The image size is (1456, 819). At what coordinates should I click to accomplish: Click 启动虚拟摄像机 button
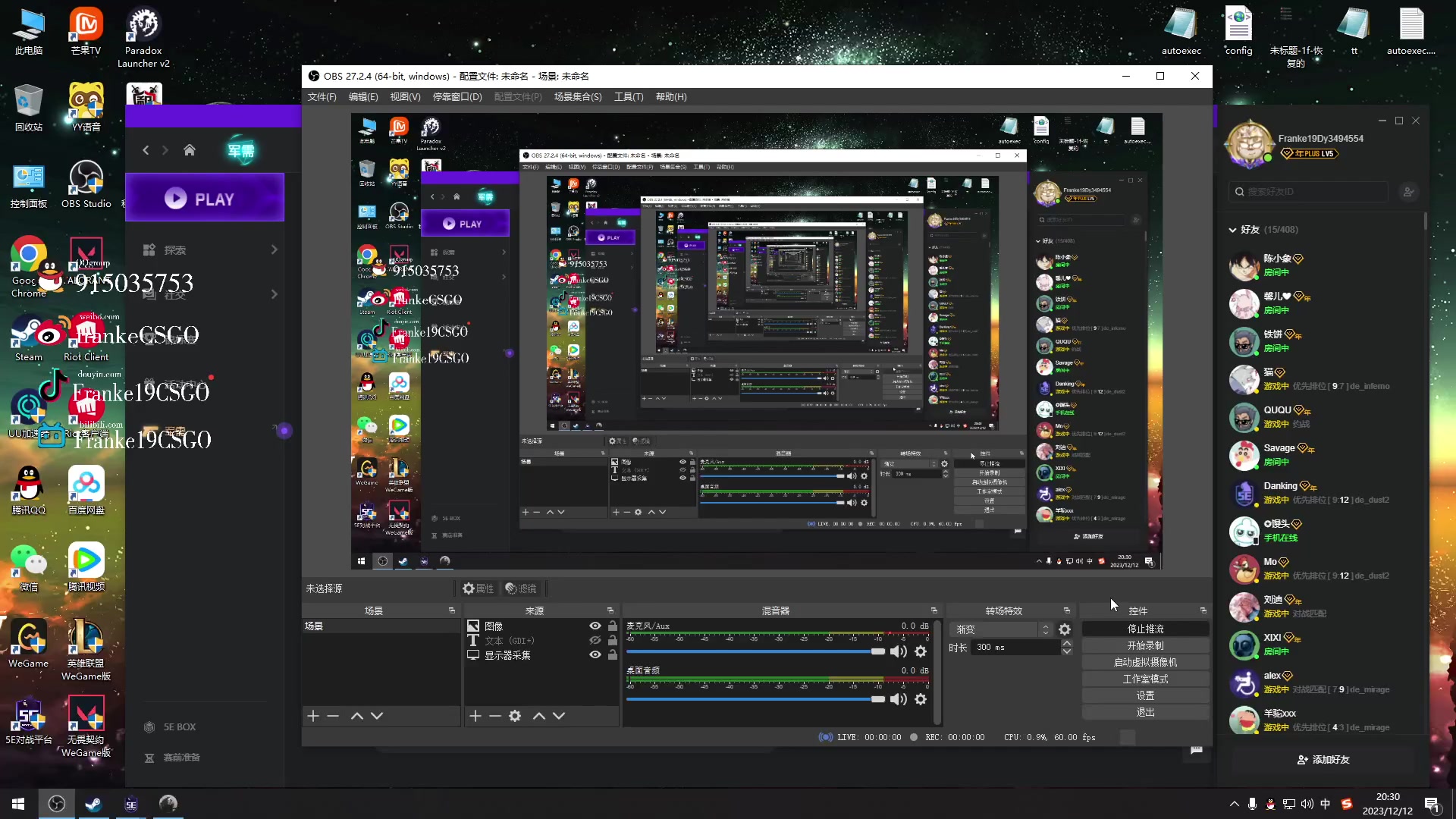pos(1145,662)
